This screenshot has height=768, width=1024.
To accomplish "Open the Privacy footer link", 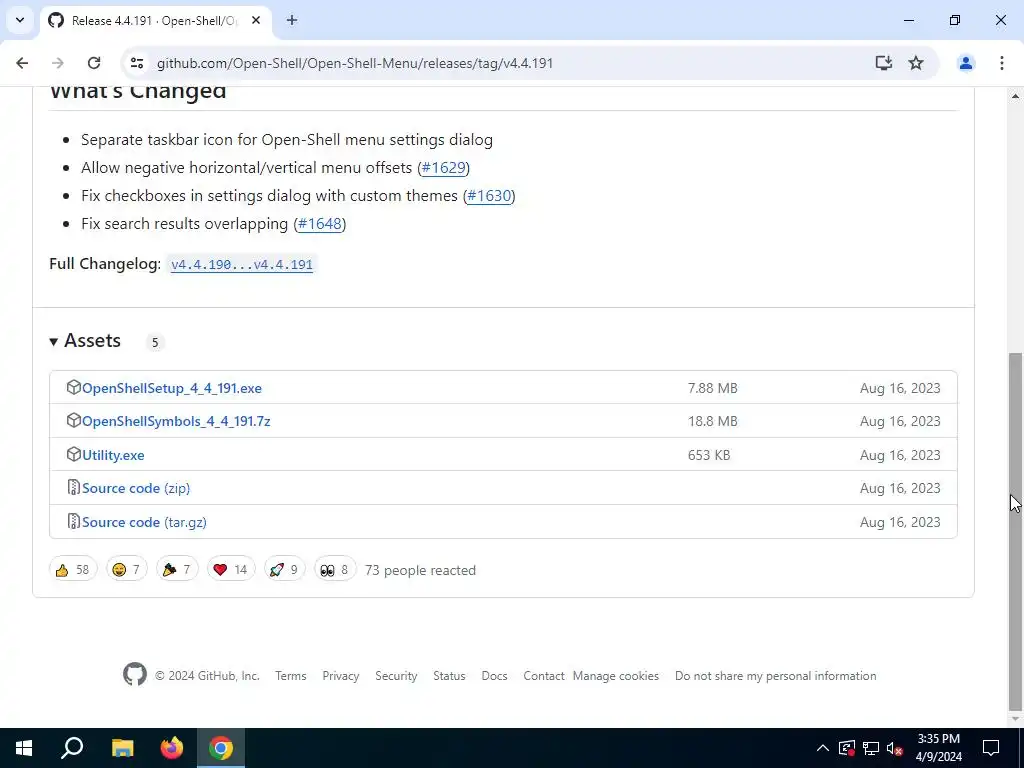I will point(341,677).
